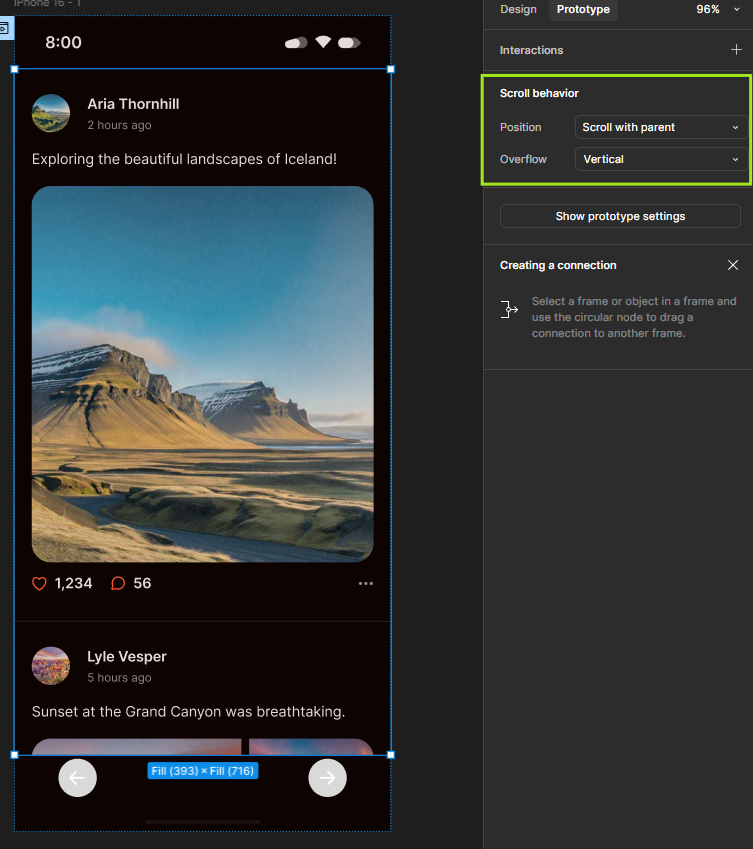
Task: Add a new interaction with plus icon
Action: point(736,50)
